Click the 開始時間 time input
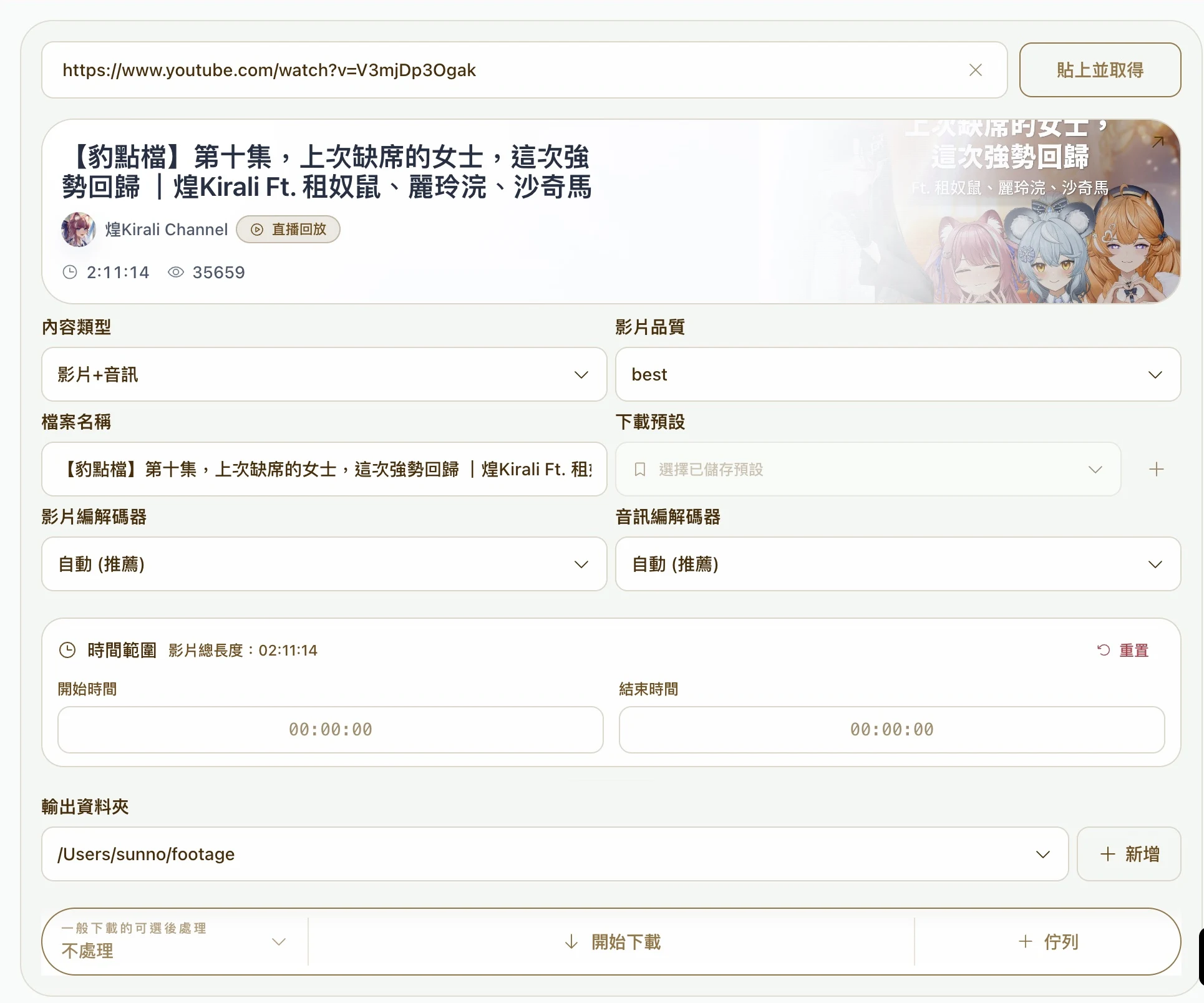Viewport: 1204px width, 1003px height. pos(331,729)
